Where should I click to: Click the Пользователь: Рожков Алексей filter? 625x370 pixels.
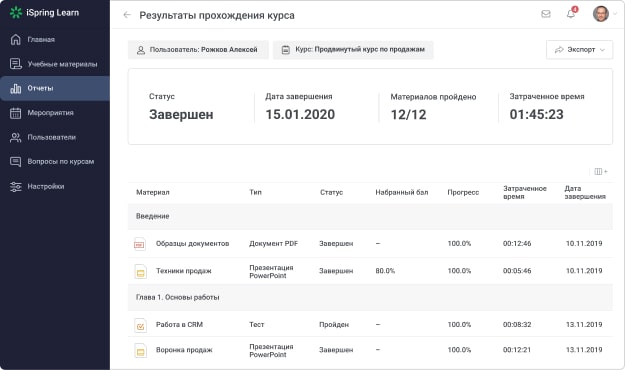tap(198, 50)
